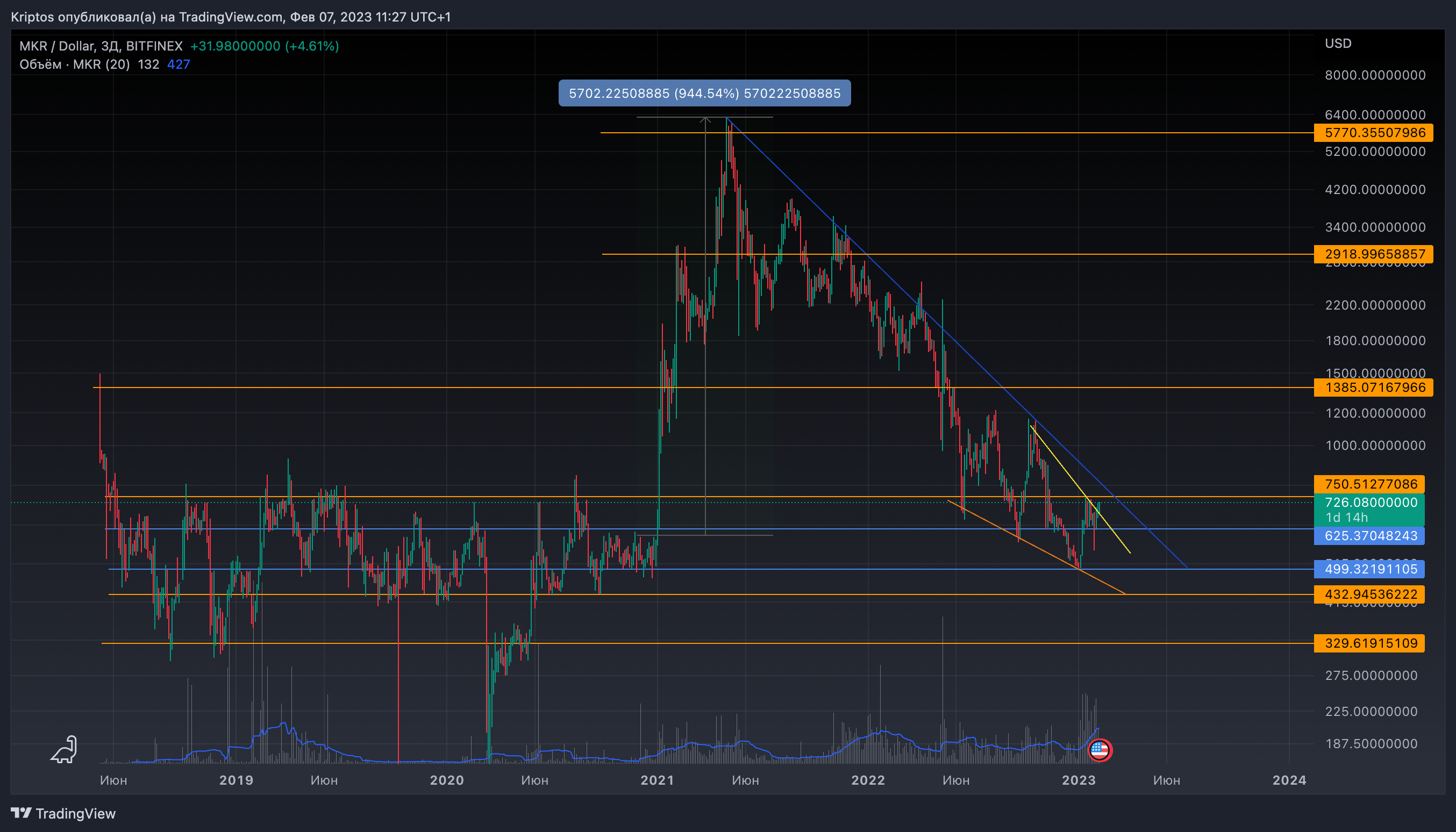Click the 2021 label on the time axis
1456x832 pixels.
click(x=658, y=780)
